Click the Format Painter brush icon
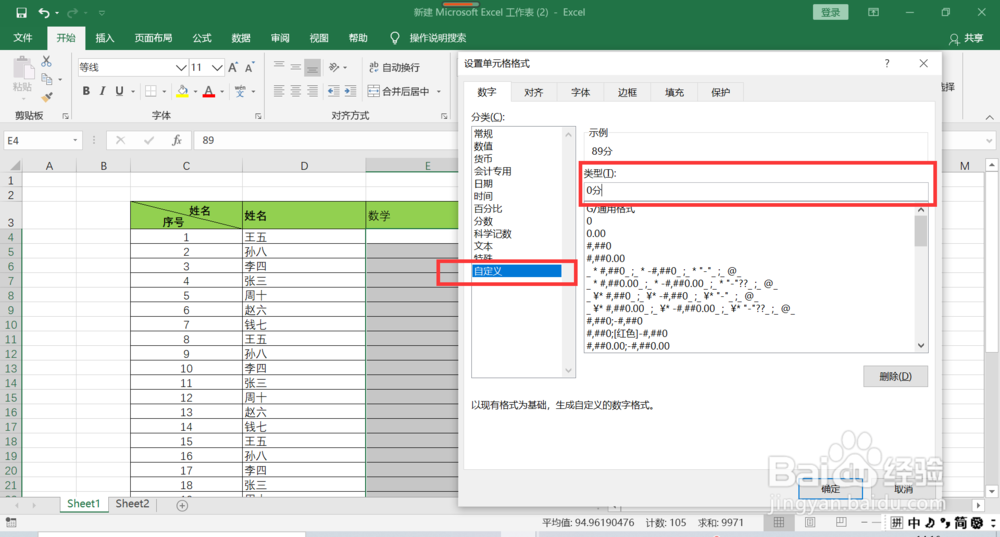Screen dimensions: 1000x537 (x=47, y=97)
